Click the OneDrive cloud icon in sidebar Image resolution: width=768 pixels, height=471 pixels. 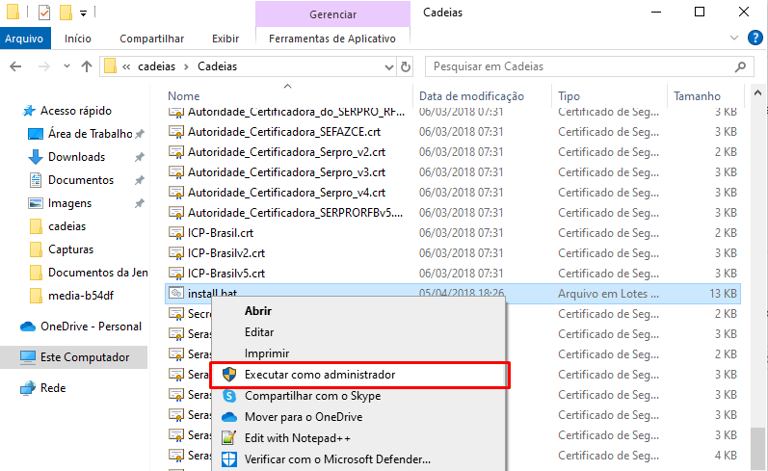(28, 326)
